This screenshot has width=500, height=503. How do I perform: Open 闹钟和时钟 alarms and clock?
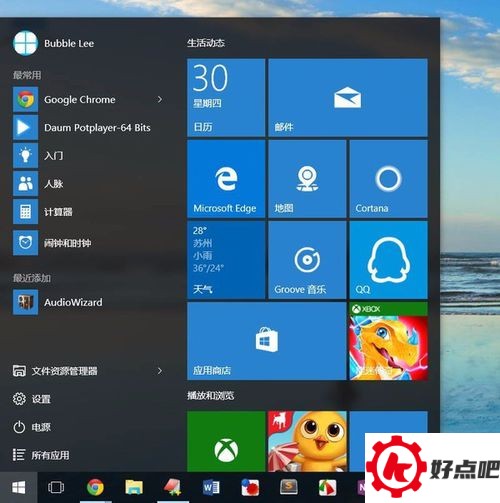click(90, 243)
